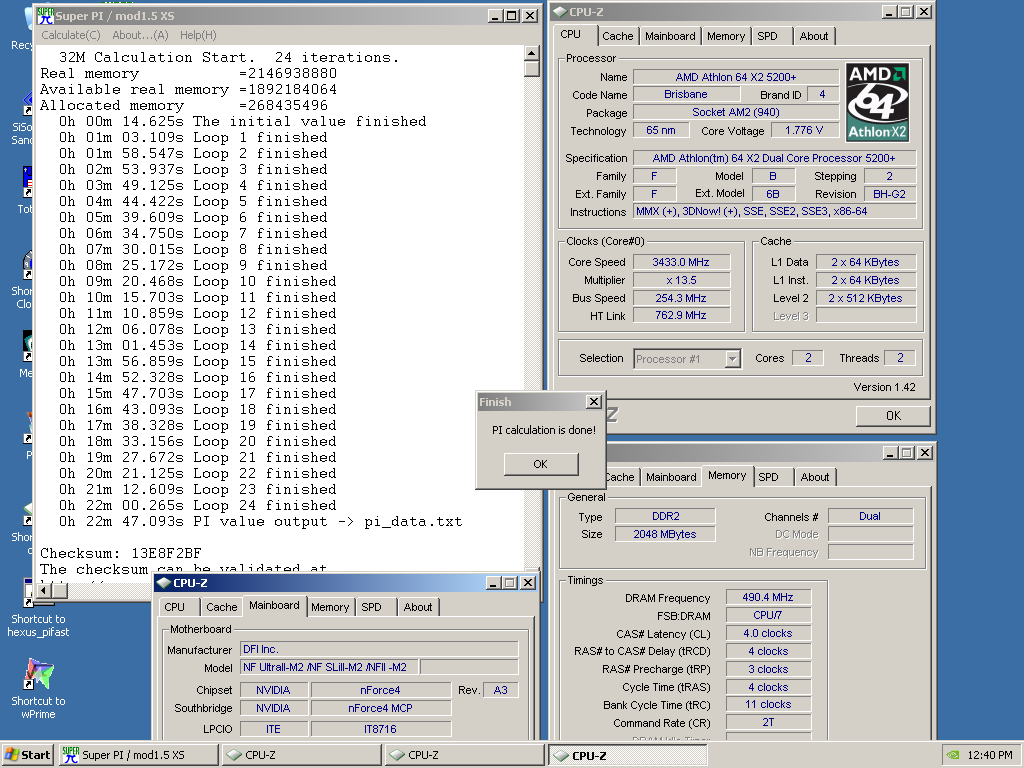Open the Help(H) menu in Super PI

click(198, 35)
